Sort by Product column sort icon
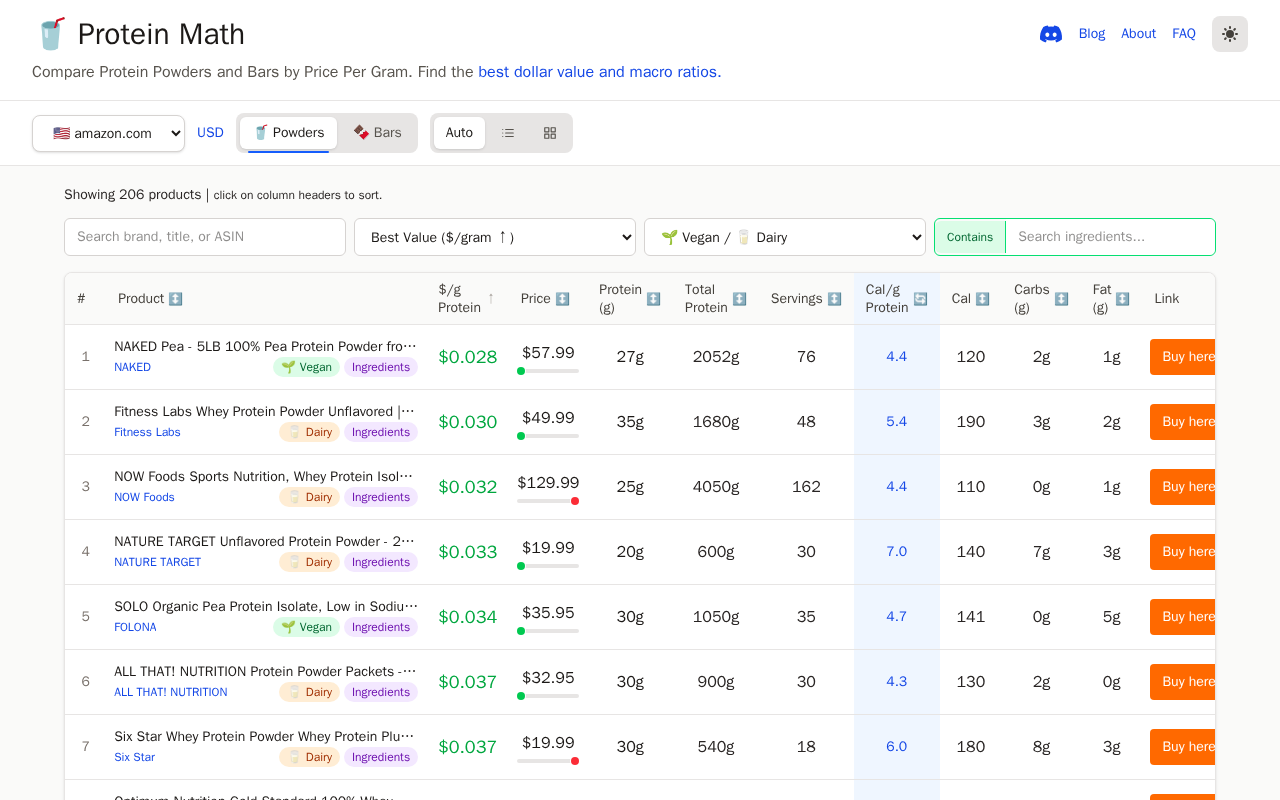Viewport: 1280px width, 800px height. 176,299
